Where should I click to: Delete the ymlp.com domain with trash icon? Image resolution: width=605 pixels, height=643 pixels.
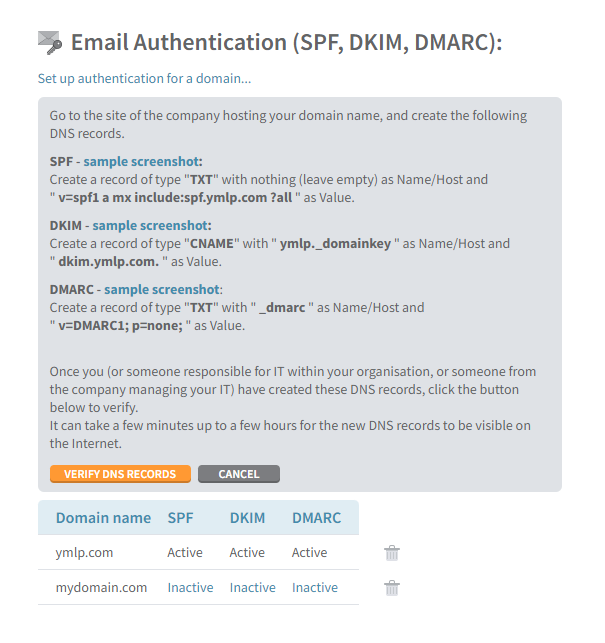[392, 553]
